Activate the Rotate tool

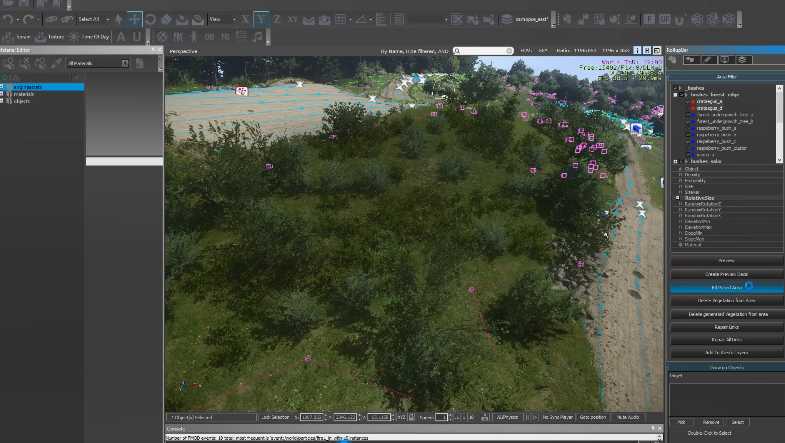150,20
